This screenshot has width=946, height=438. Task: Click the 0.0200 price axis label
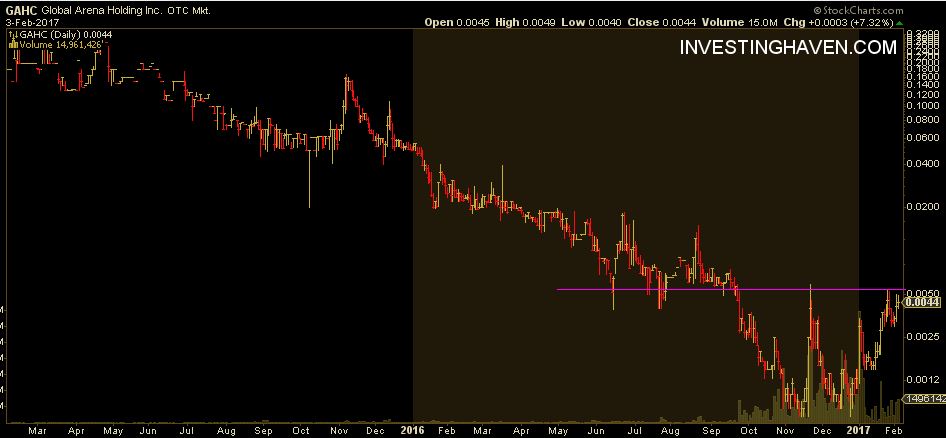point(922,206)
